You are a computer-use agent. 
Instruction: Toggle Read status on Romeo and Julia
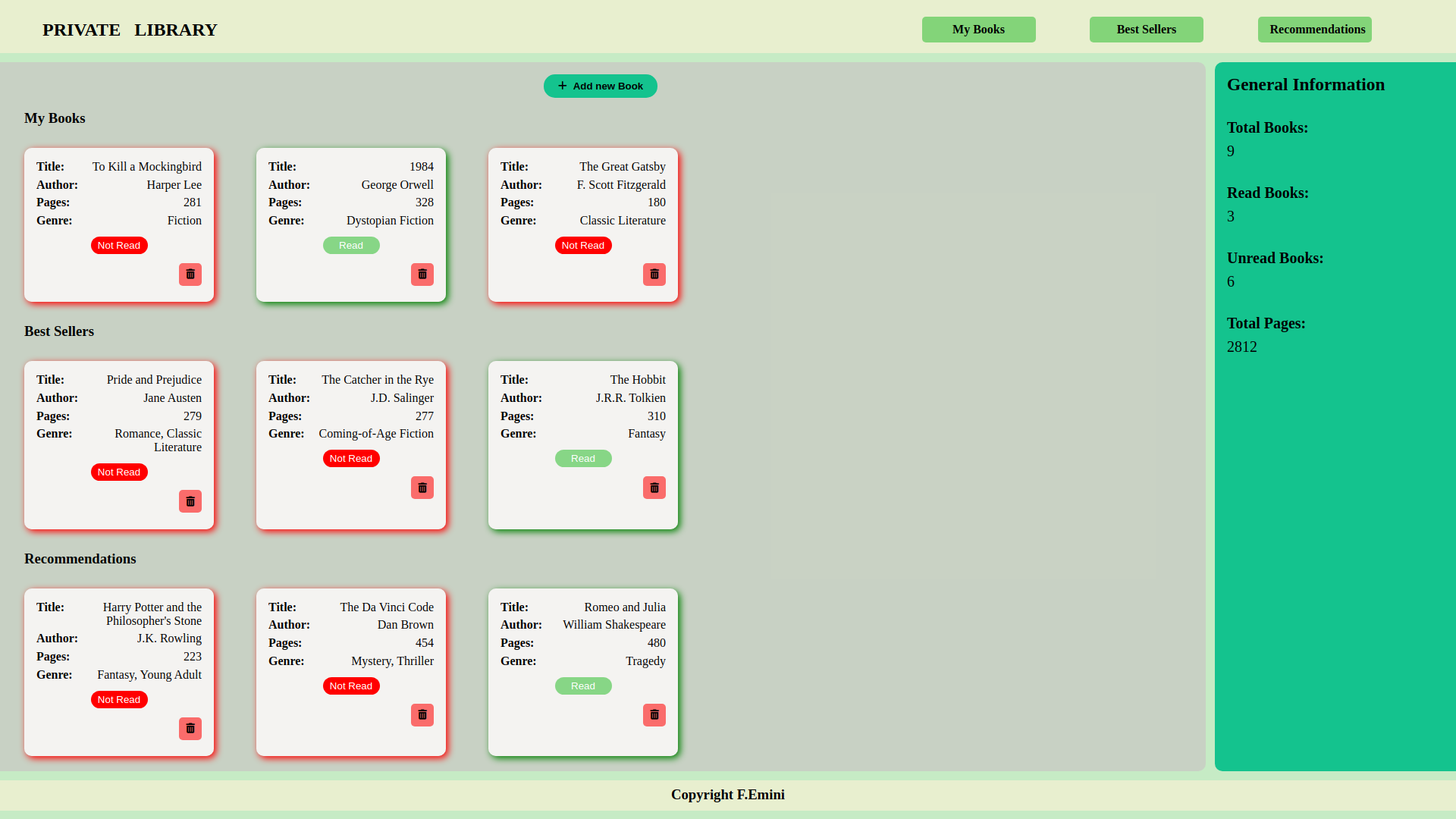pos(583,686)
